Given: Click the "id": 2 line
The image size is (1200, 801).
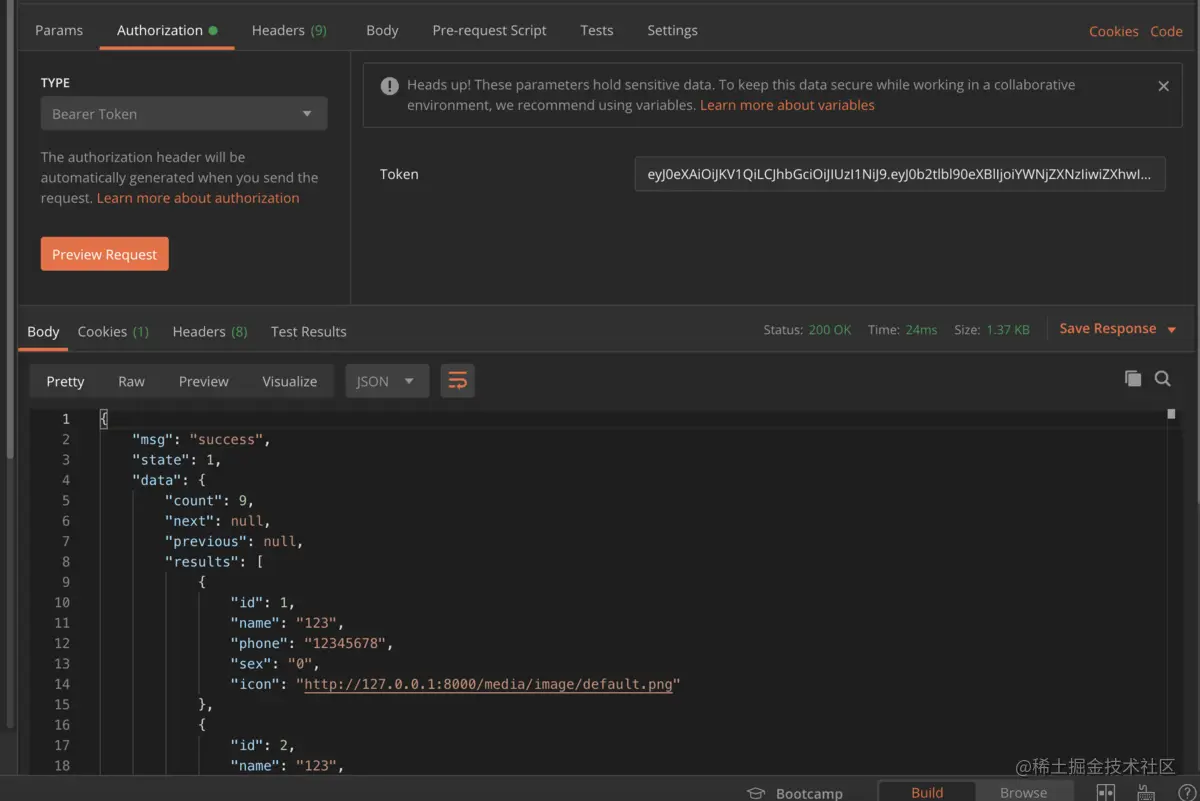Looking at the screenshot, I should pos(262,745).
